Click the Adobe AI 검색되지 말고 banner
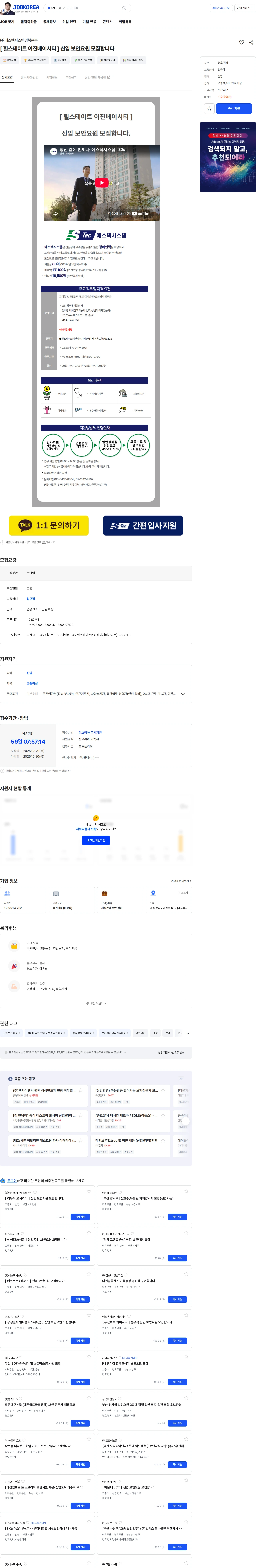Image resolution: width=256 pixels, height=1568 pixels. point(228,157)
